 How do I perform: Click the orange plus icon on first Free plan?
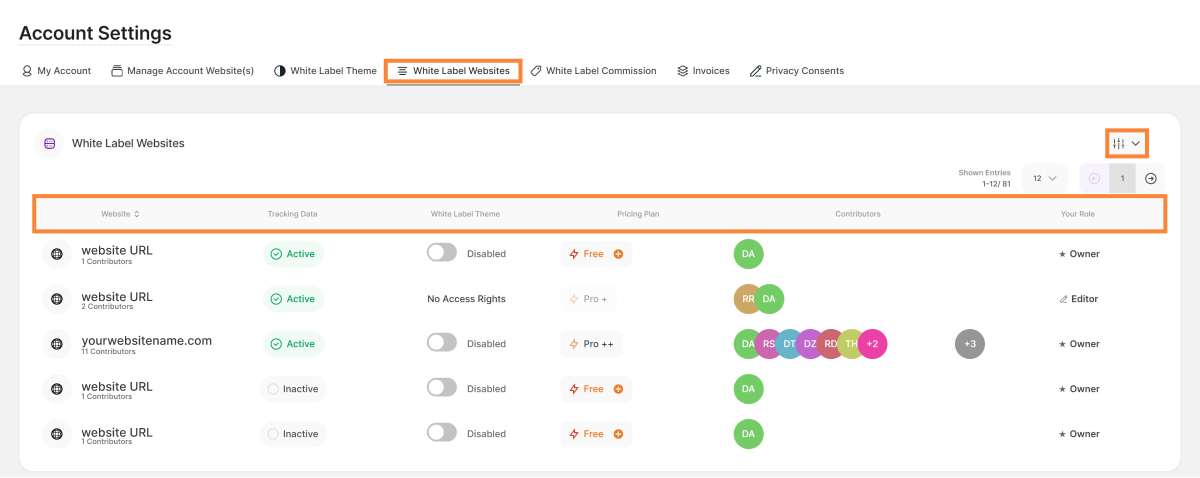click(x=618, y=254)
